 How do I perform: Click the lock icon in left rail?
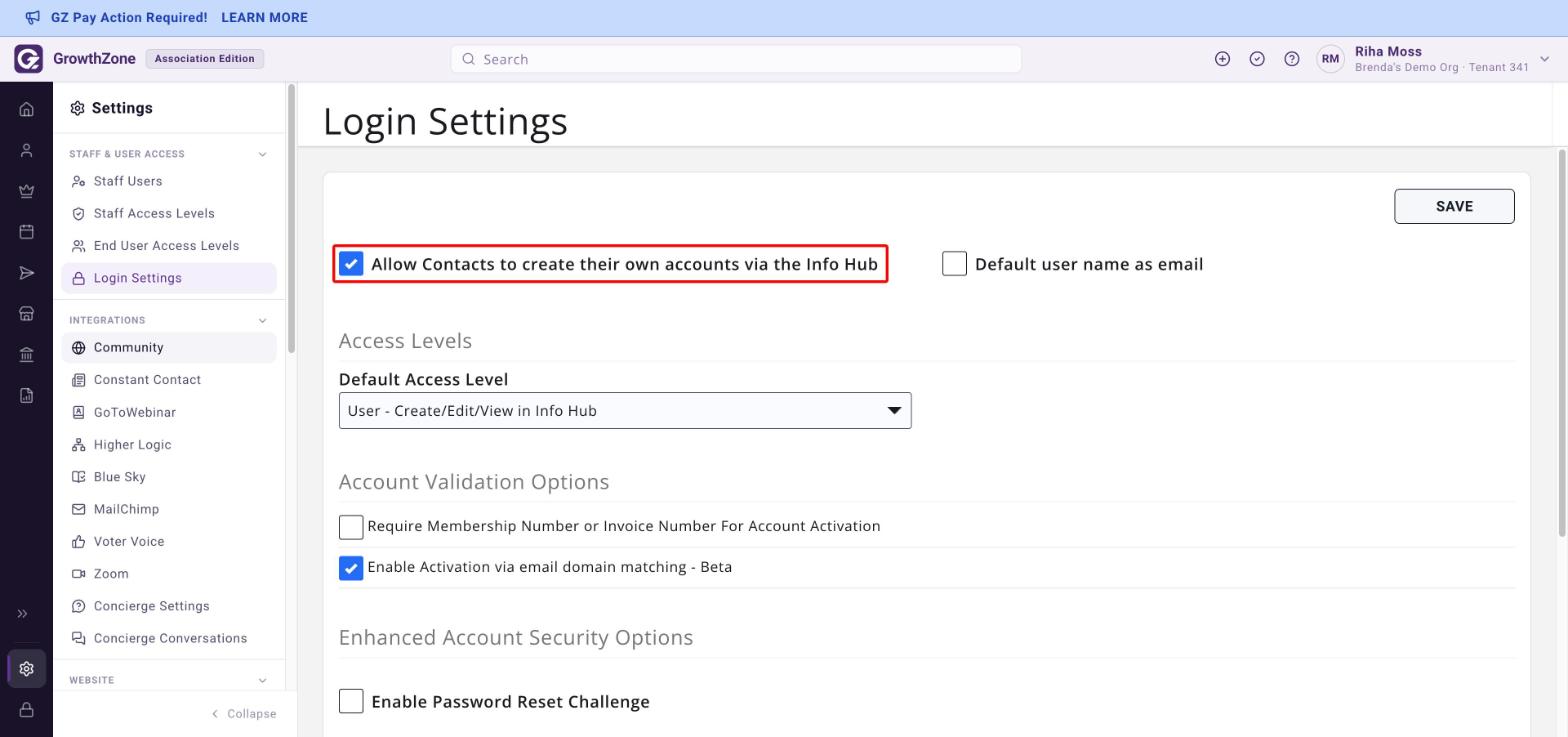[27, 710]
